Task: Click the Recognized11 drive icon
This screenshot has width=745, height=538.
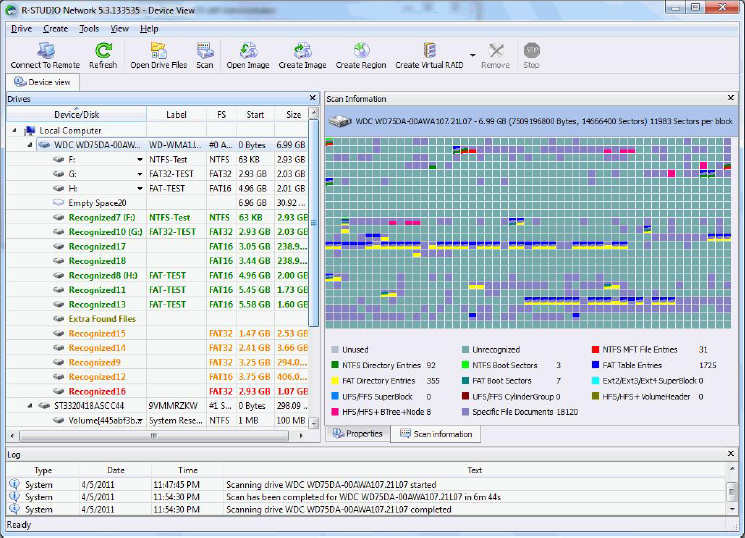Action: click(x=58, y=290)
